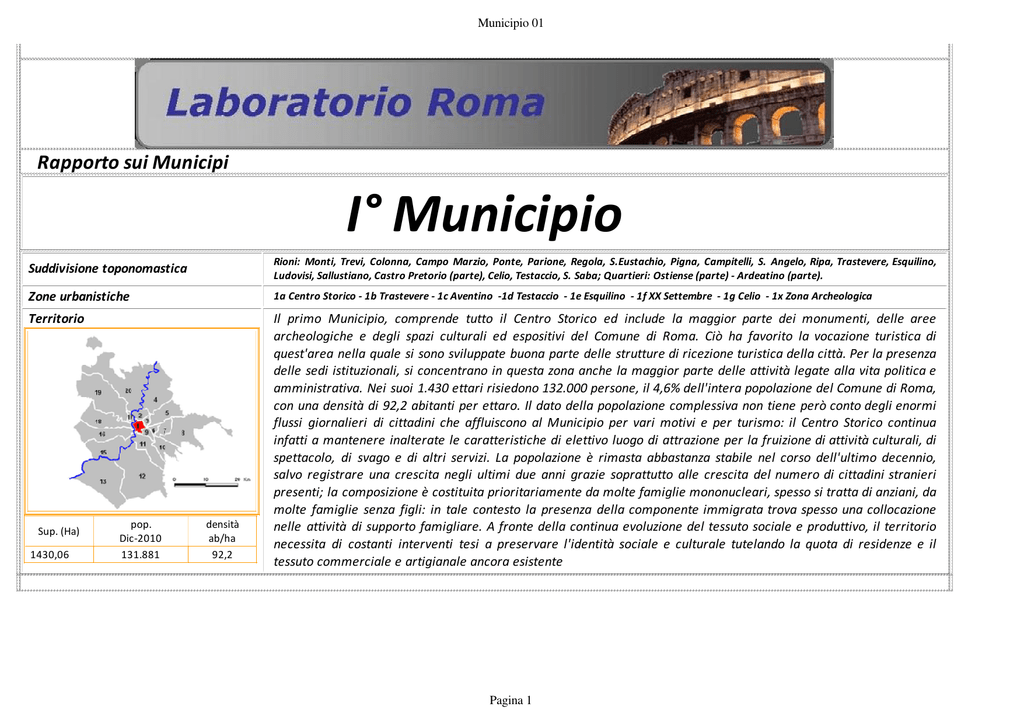Click the 'Sup. (Ha)' table header

click(x=59, y=531)
